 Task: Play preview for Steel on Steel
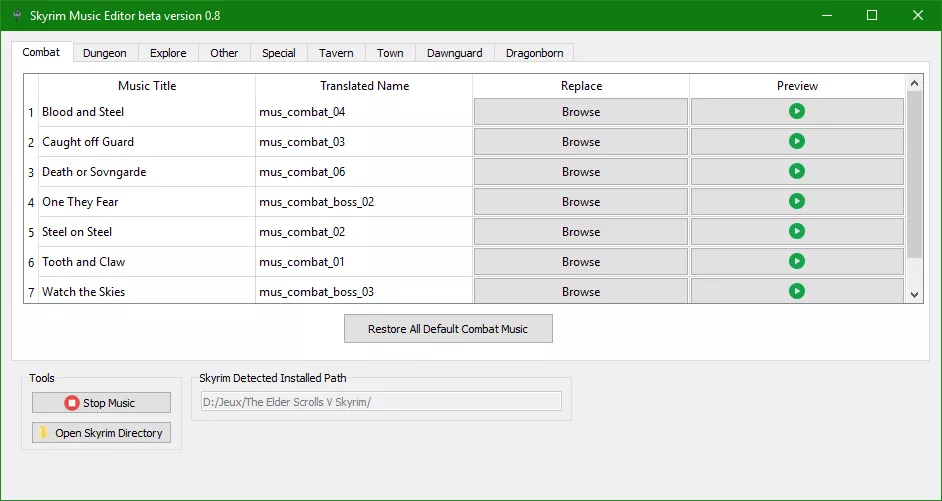pos(797,232)
